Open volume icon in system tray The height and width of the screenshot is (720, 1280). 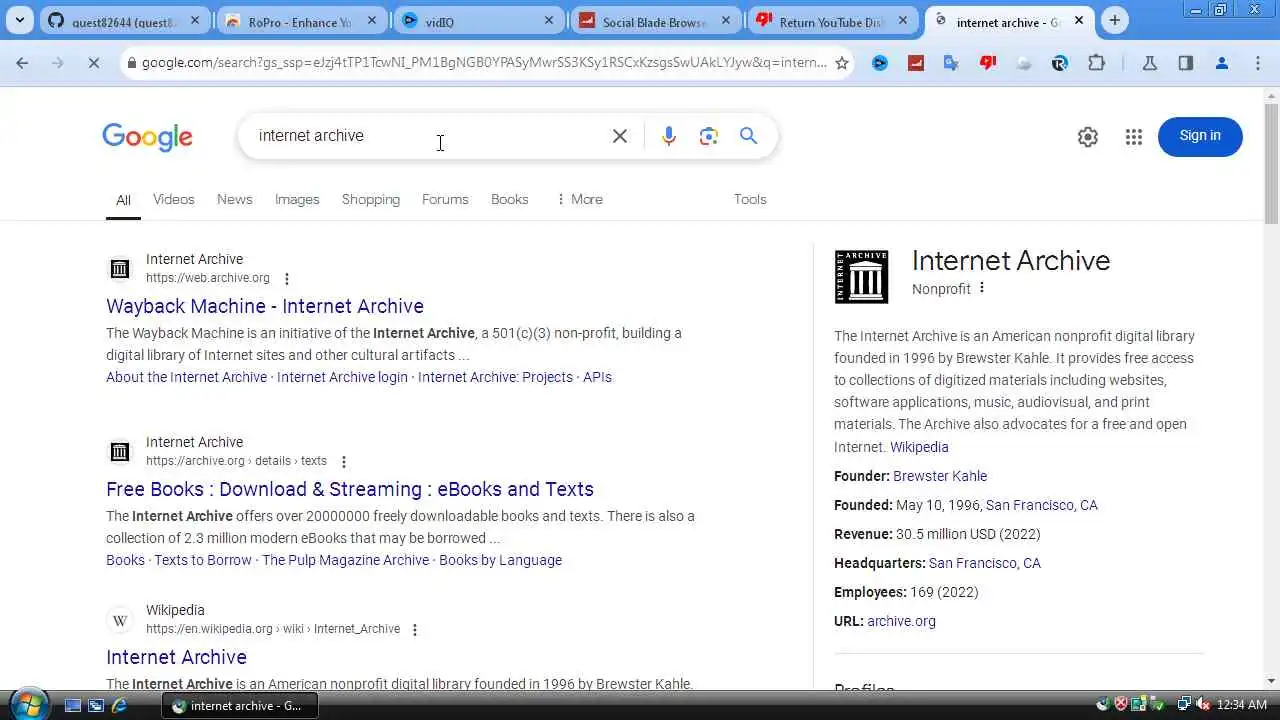click(1202, 705)
